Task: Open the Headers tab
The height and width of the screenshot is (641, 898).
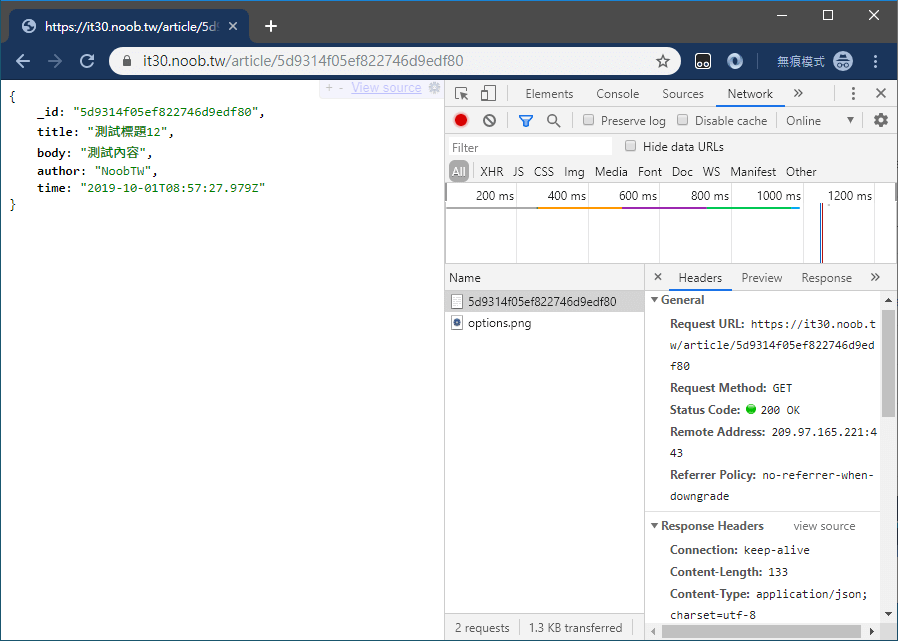Action: [x=700, y=278]
